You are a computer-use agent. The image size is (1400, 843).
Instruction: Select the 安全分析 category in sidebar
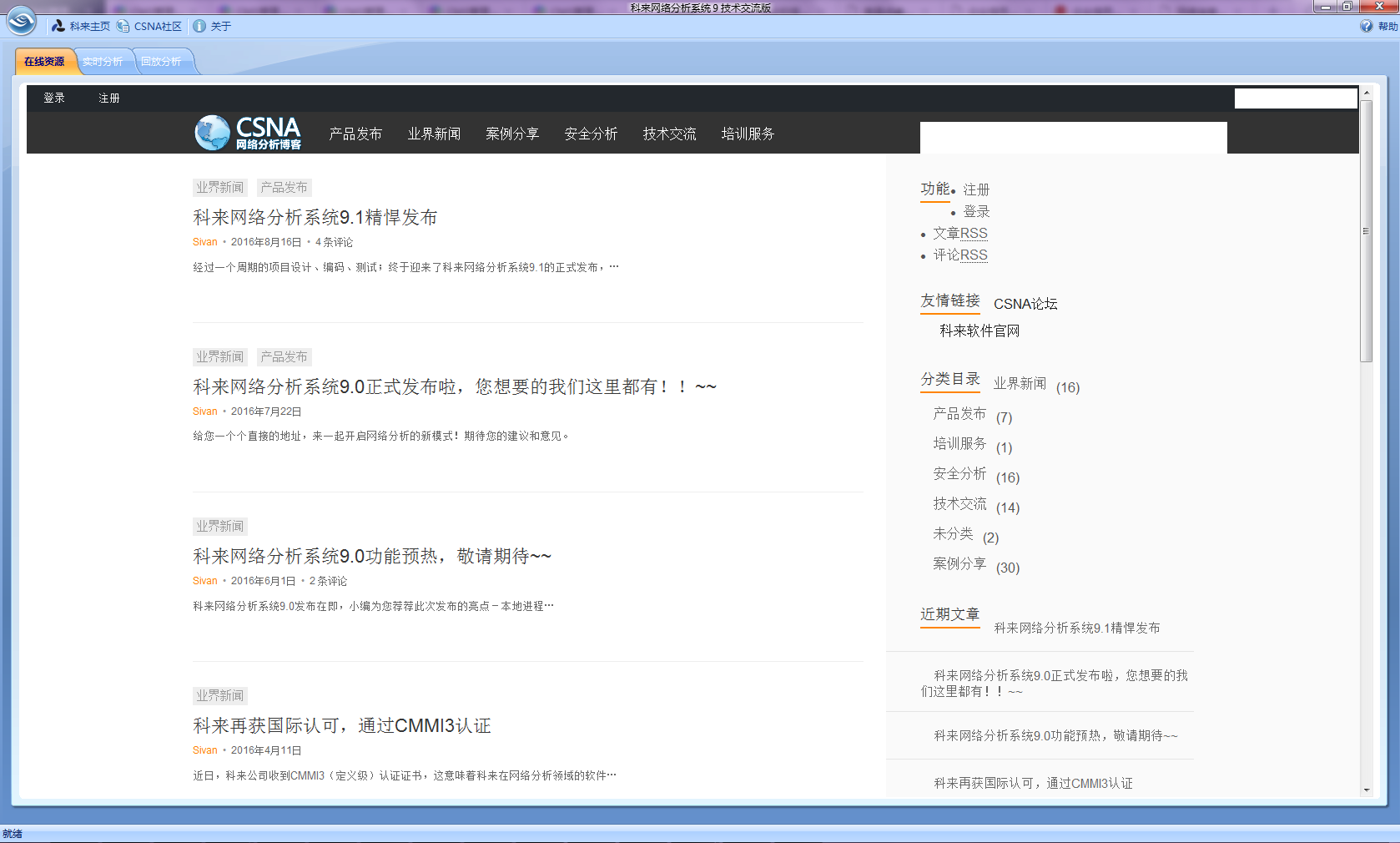click(x=959, y=474)
